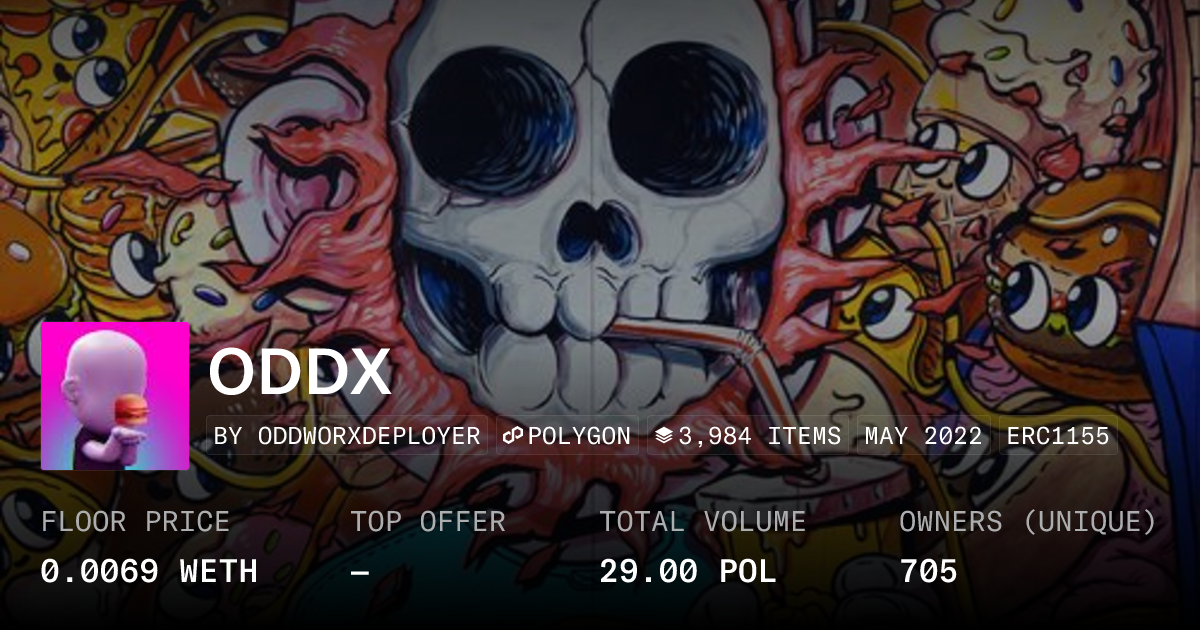Screen dimensions: 1200x630
Task: Click the 3,984 ITEMS badge
Action: [748, 436]
